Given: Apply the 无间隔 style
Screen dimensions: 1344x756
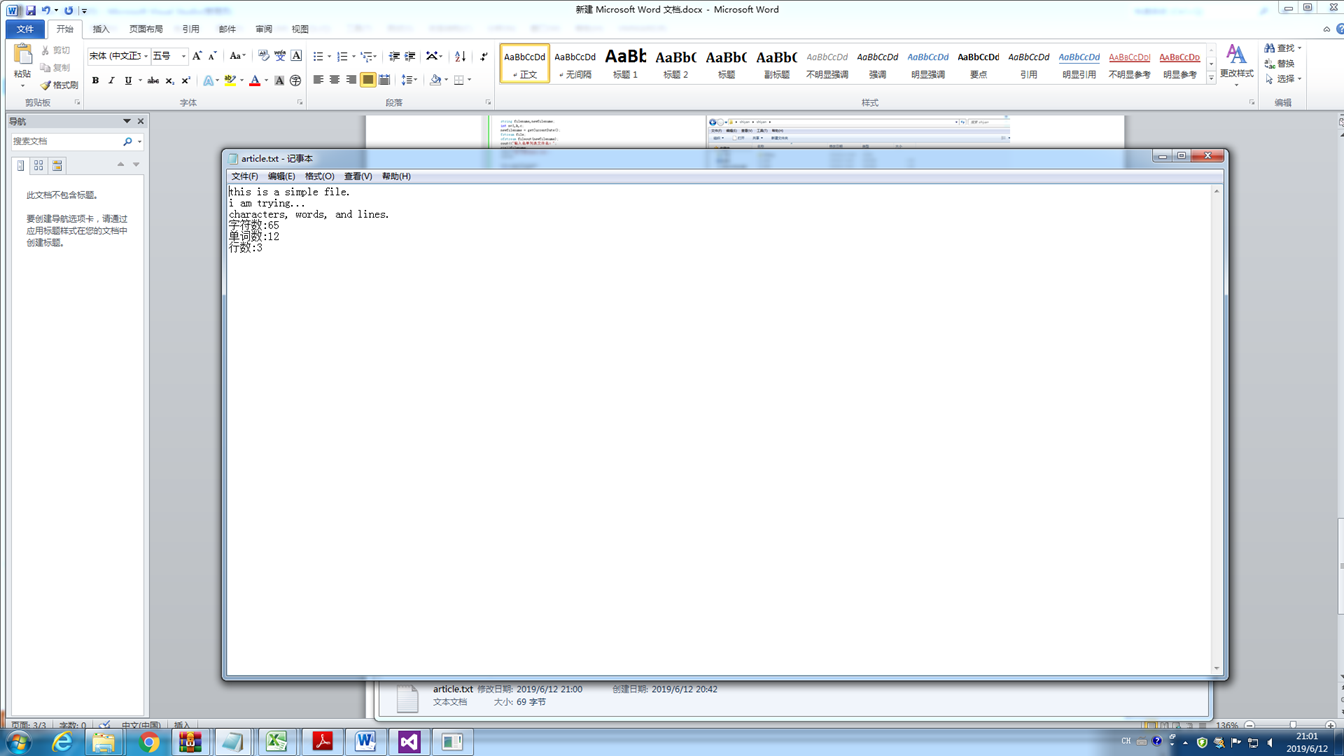Looking at the screenshot, I should (x=575, y=63).
